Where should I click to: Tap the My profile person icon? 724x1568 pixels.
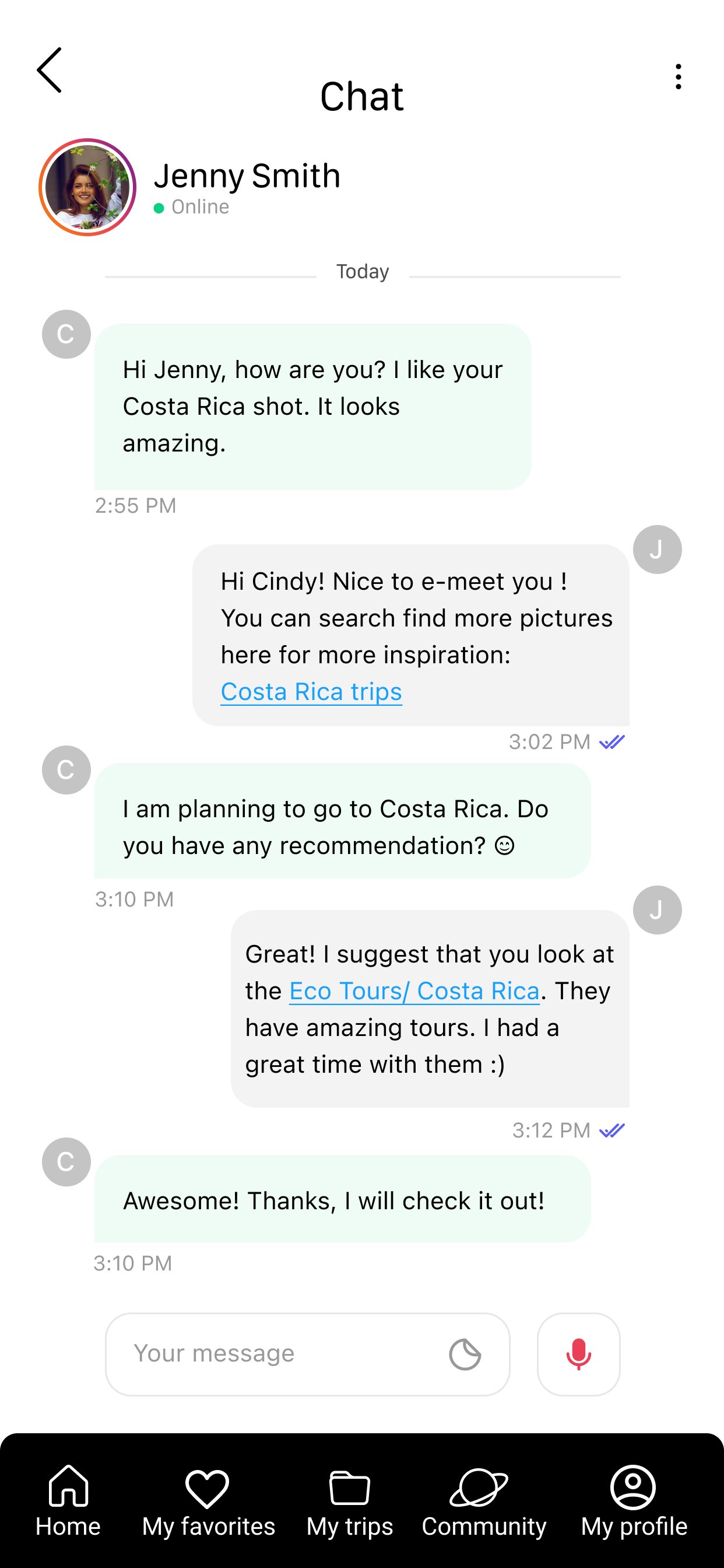point(632,1487)
